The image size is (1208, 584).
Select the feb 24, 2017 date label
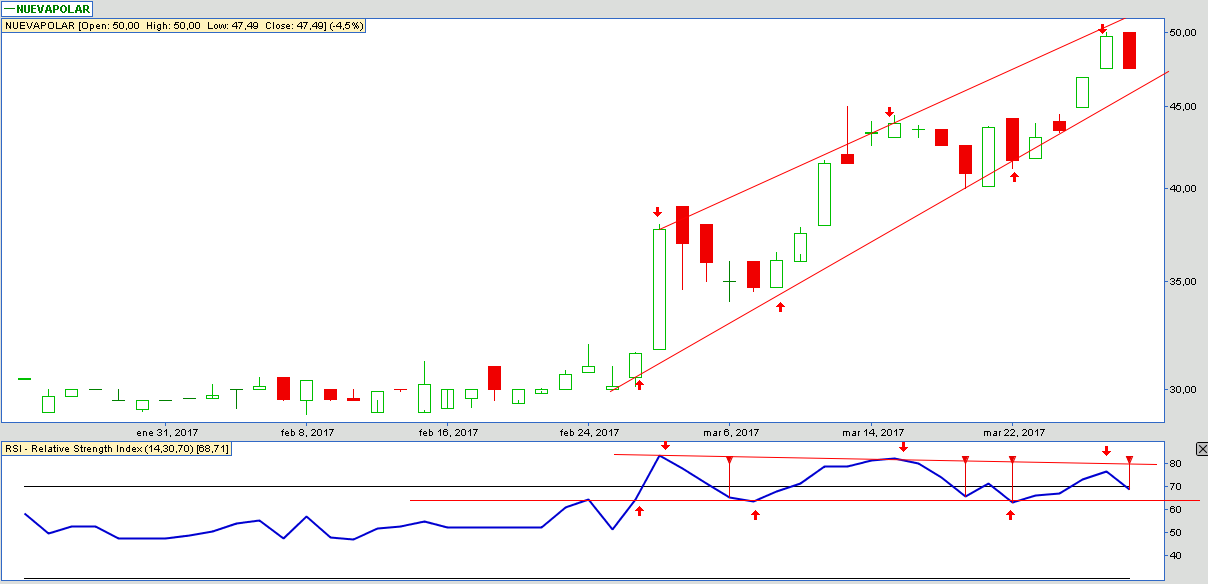(x=590, y=432)
